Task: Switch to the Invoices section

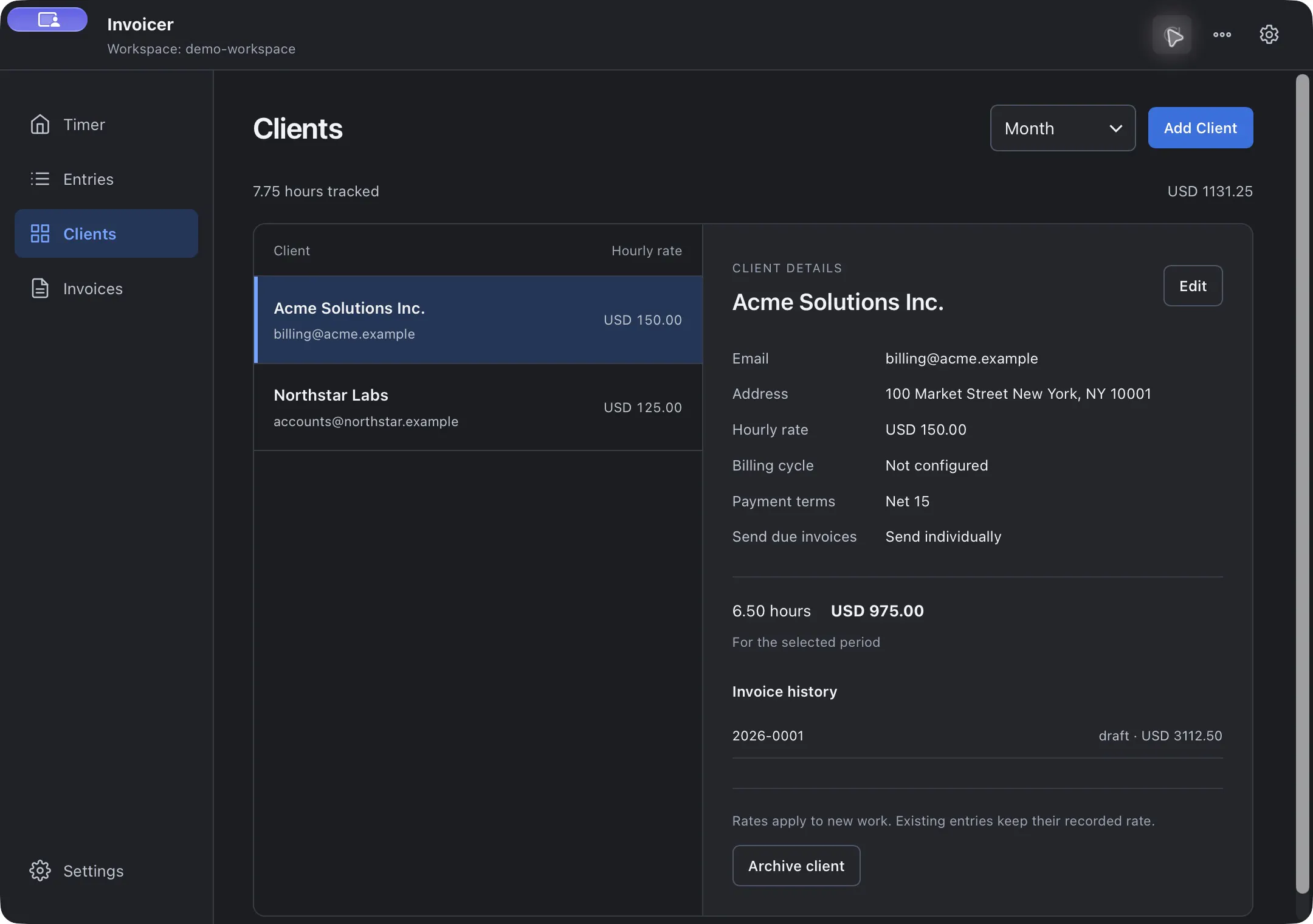Action: point(106,289)
